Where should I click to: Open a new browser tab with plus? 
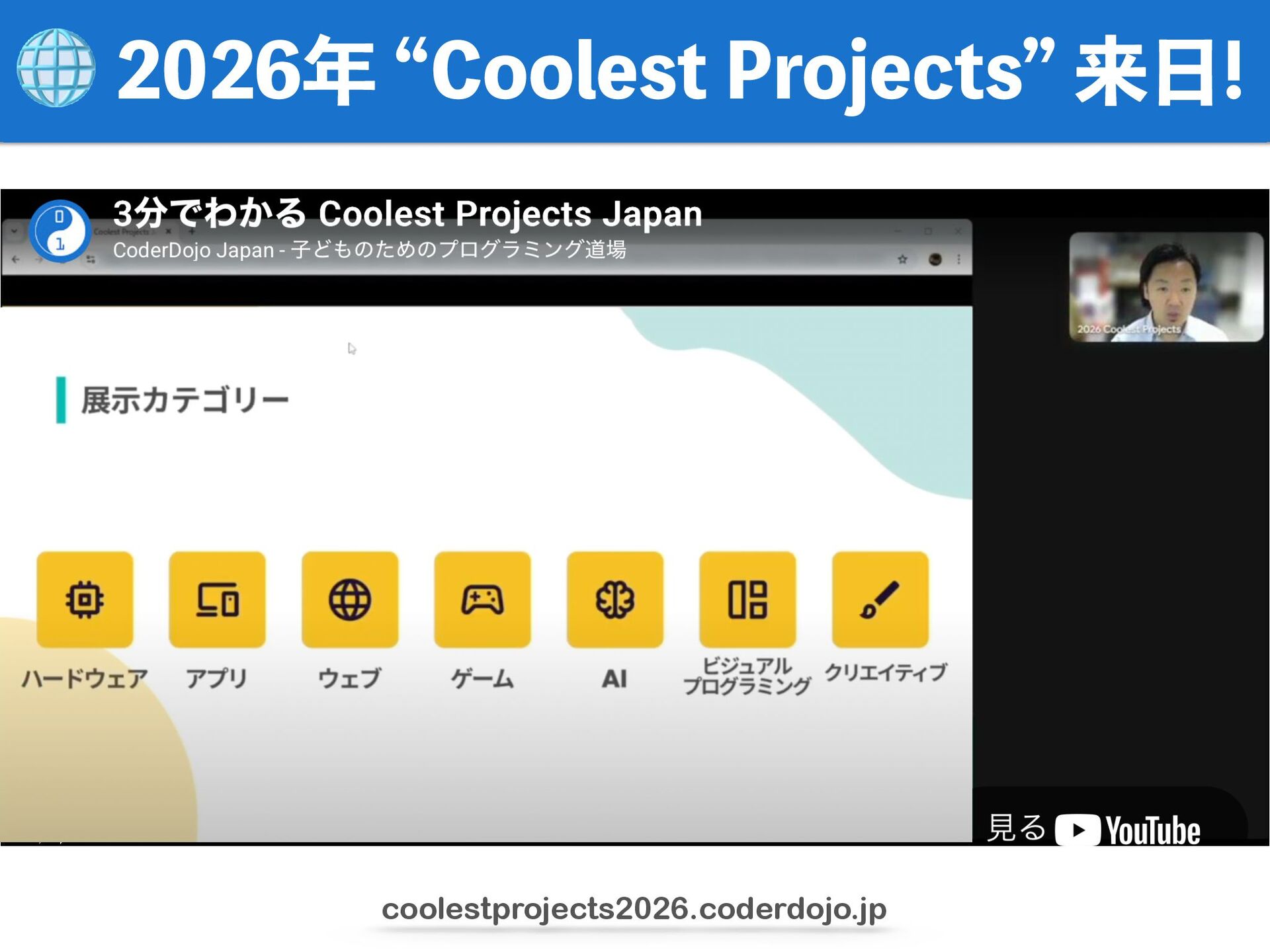coord(192,231)
